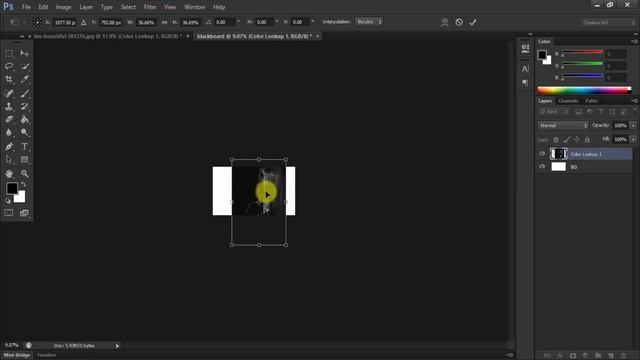Select the Paint Bucket tool
The height and width of the screenshot is (360, 640).
pyautogui.click(x=24, y=120)
